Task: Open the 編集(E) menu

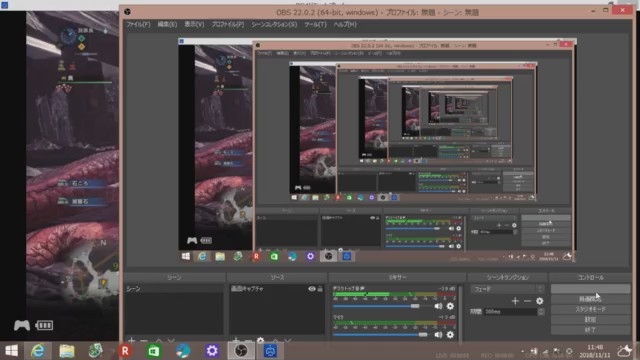Action: click(x=167, y=24)
